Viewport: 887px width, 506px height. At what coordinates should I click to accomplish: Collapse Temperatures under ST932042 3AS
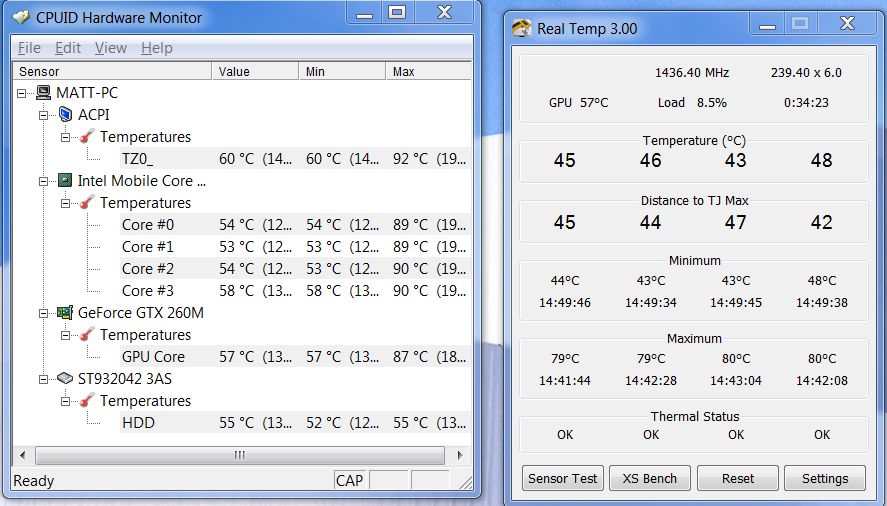pos(66,401)
